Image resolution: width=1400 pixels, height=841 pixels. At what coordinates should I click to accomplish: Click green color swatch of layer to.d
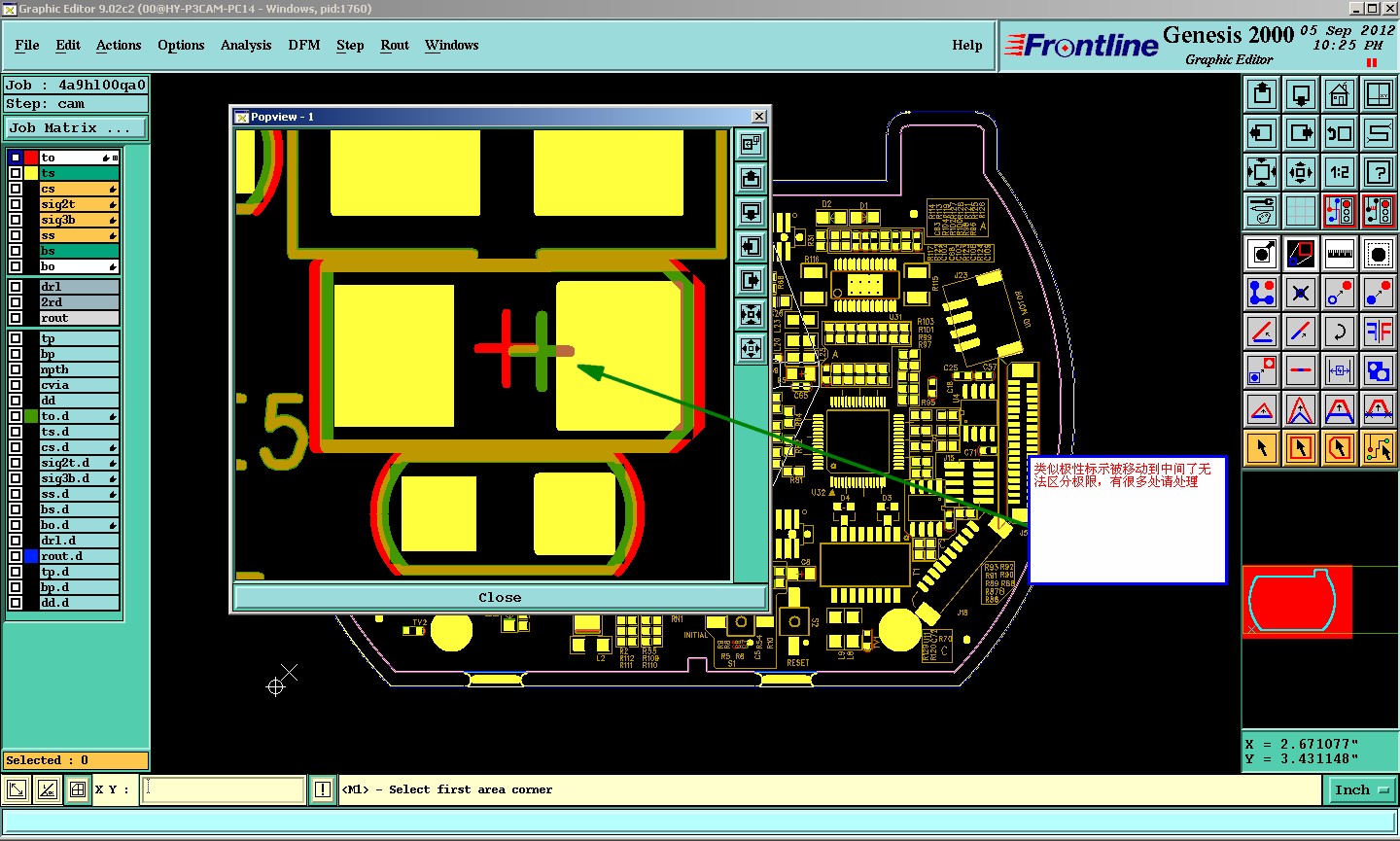point(31,416)
